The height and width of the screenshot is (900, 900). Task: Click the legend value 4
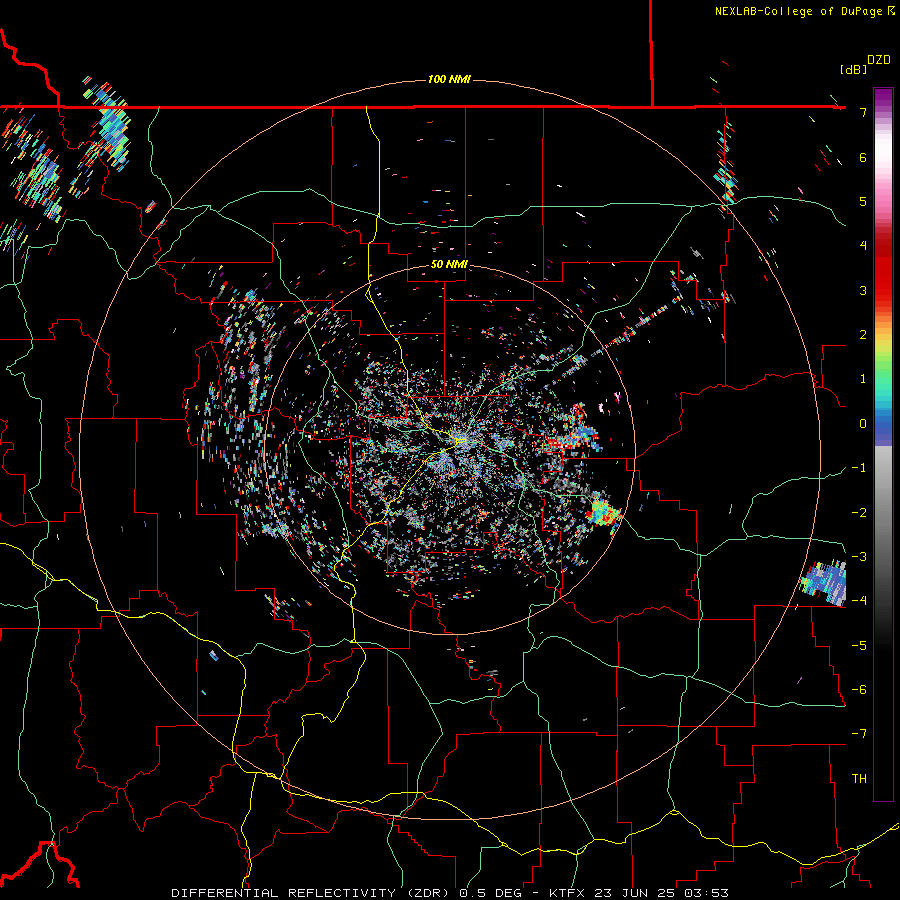pos(863,246)
